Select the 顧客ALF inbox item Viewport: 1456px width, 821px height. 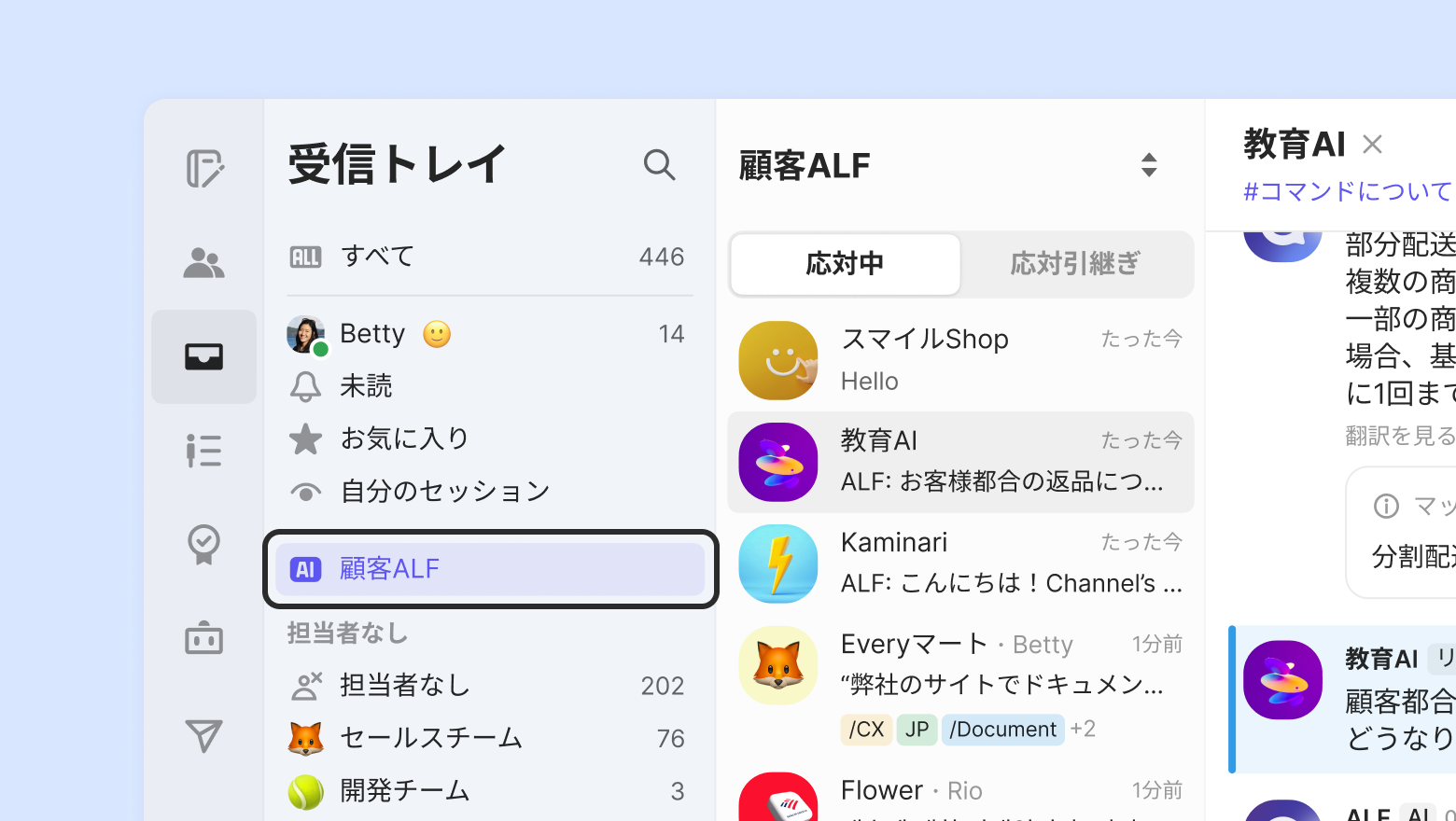click(x=490, y=569)
